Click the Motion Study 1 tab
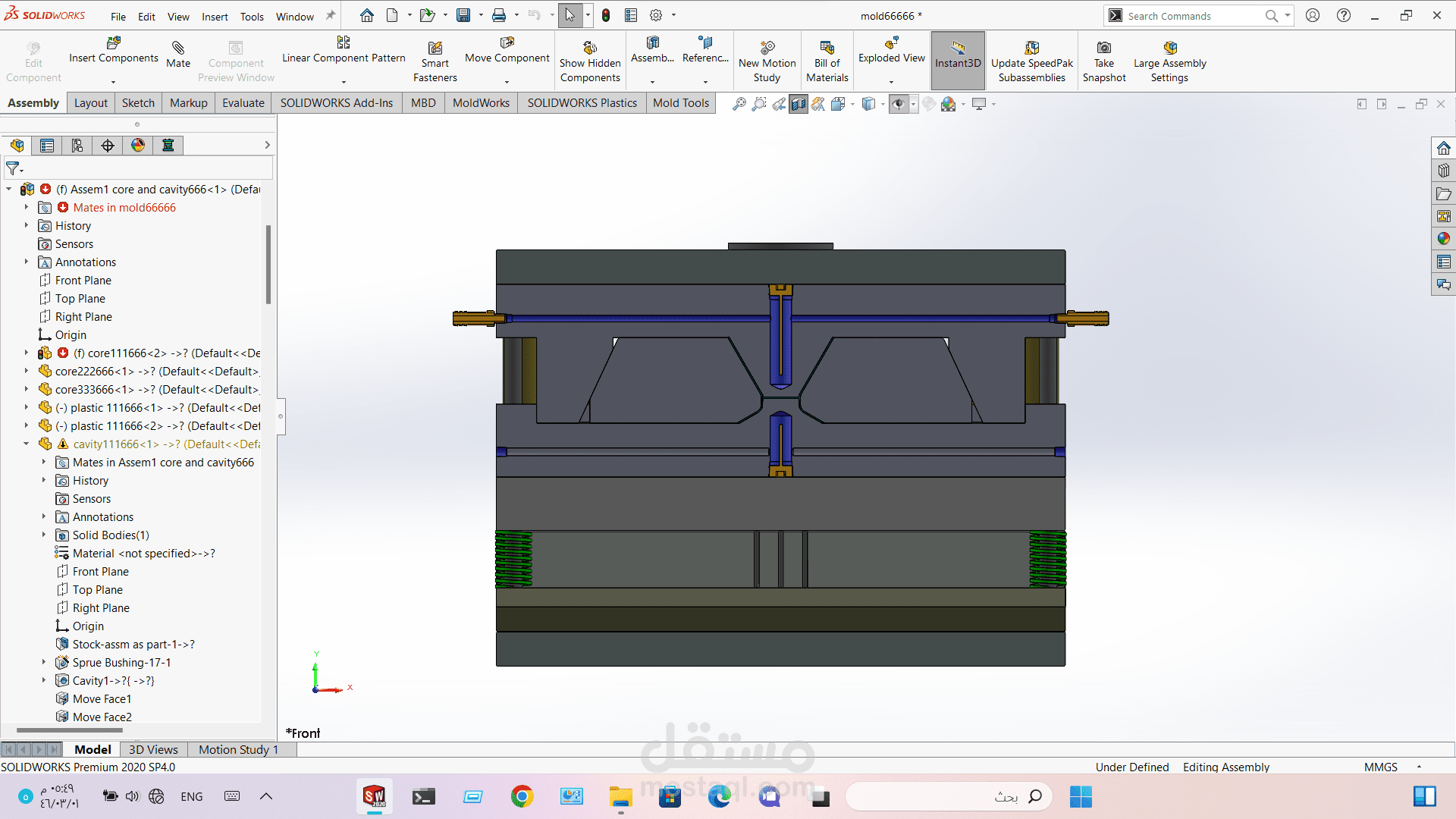Image resolution: width=1456 pixels, height=819 pixels. 238,749
